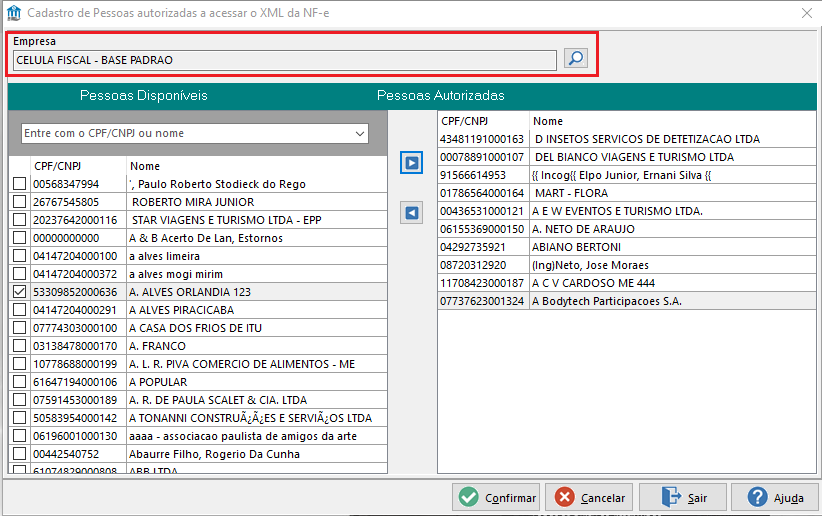Select authorized row DEL BIANCO VIAGENS E TURISMO LTDA
This screenshot has height=517, width=822.
627,157
